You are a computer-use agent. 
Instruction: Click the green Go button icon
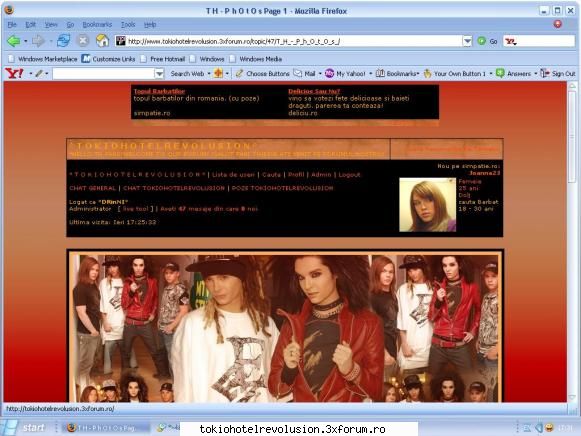[481, 41]
